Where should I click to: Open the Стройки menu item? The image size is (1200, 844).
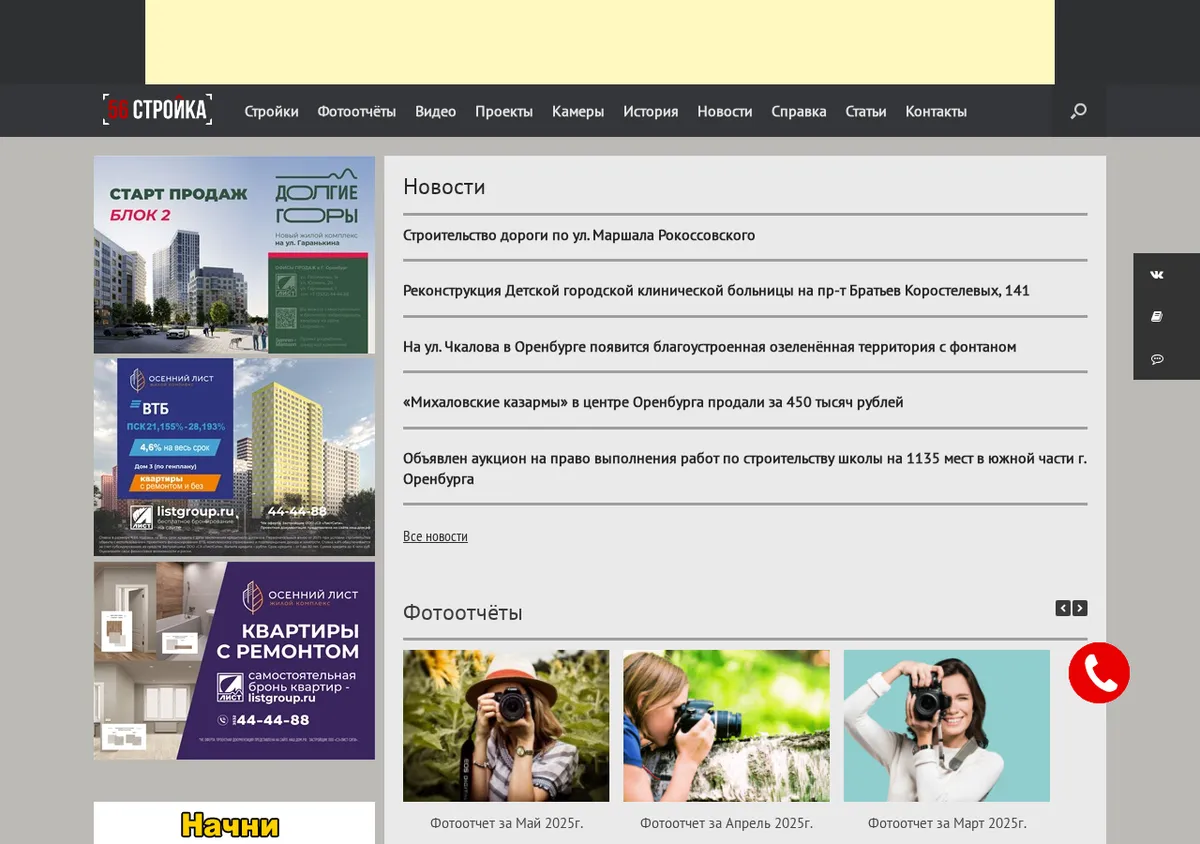[x=272, y=112]
